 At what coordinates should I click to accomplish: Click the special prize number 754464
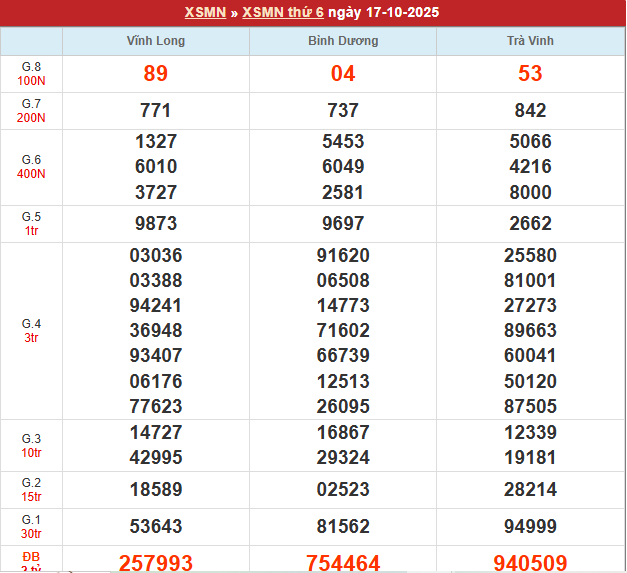tap(343, 563)
